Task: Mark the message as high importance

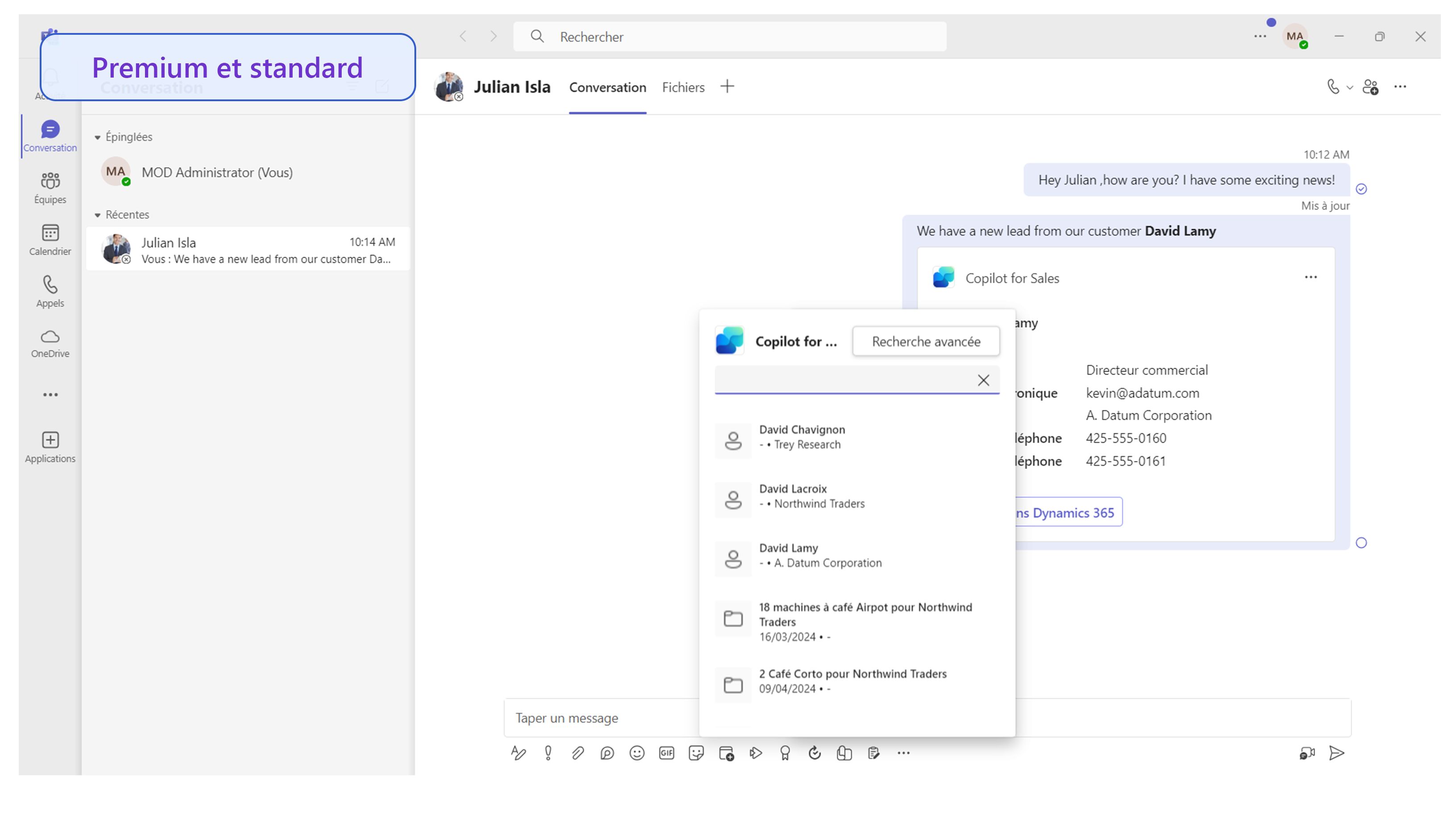Action: [548, 753]
